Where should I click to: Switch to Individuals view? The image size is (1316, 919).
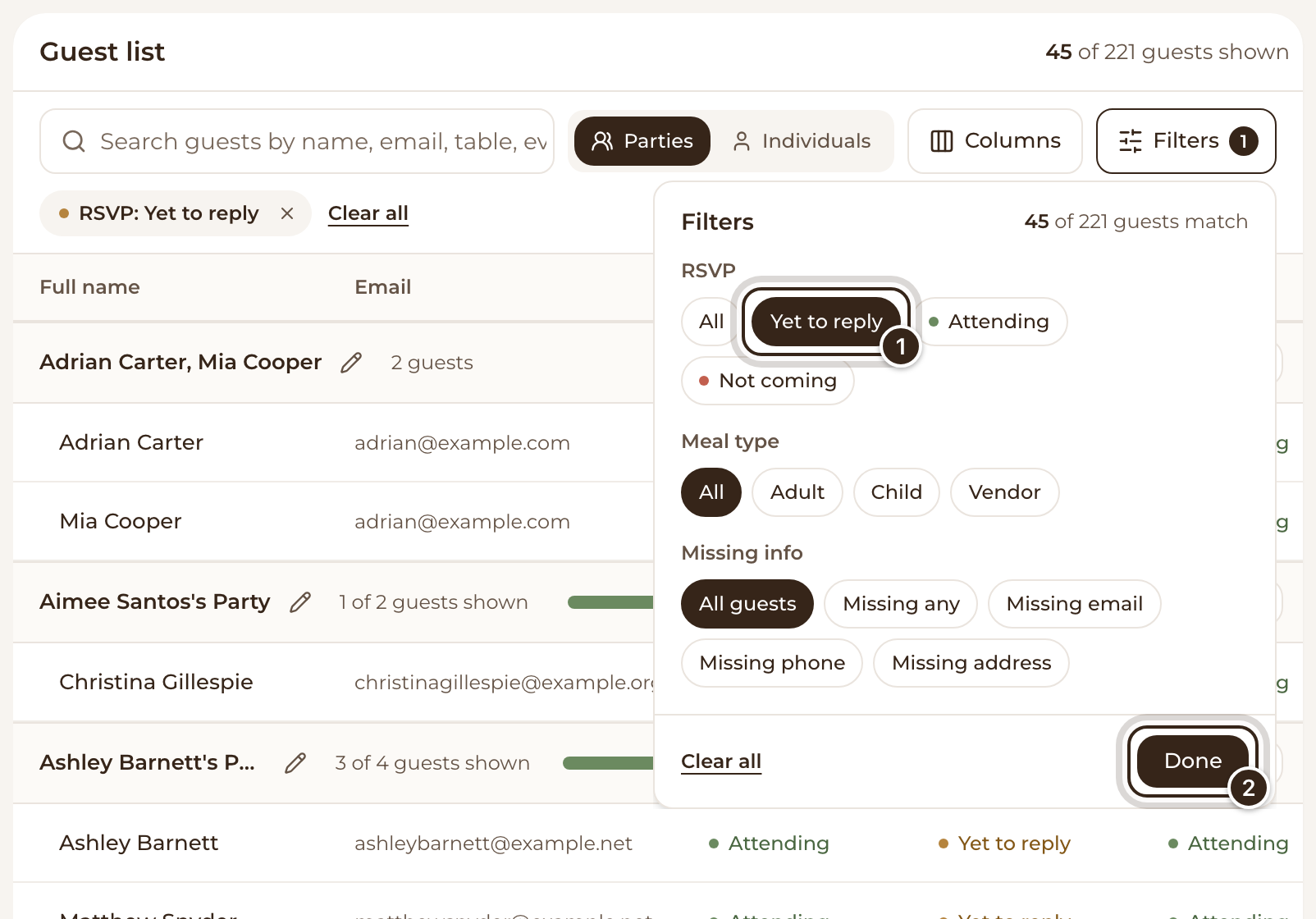click(x=802, y=141)
